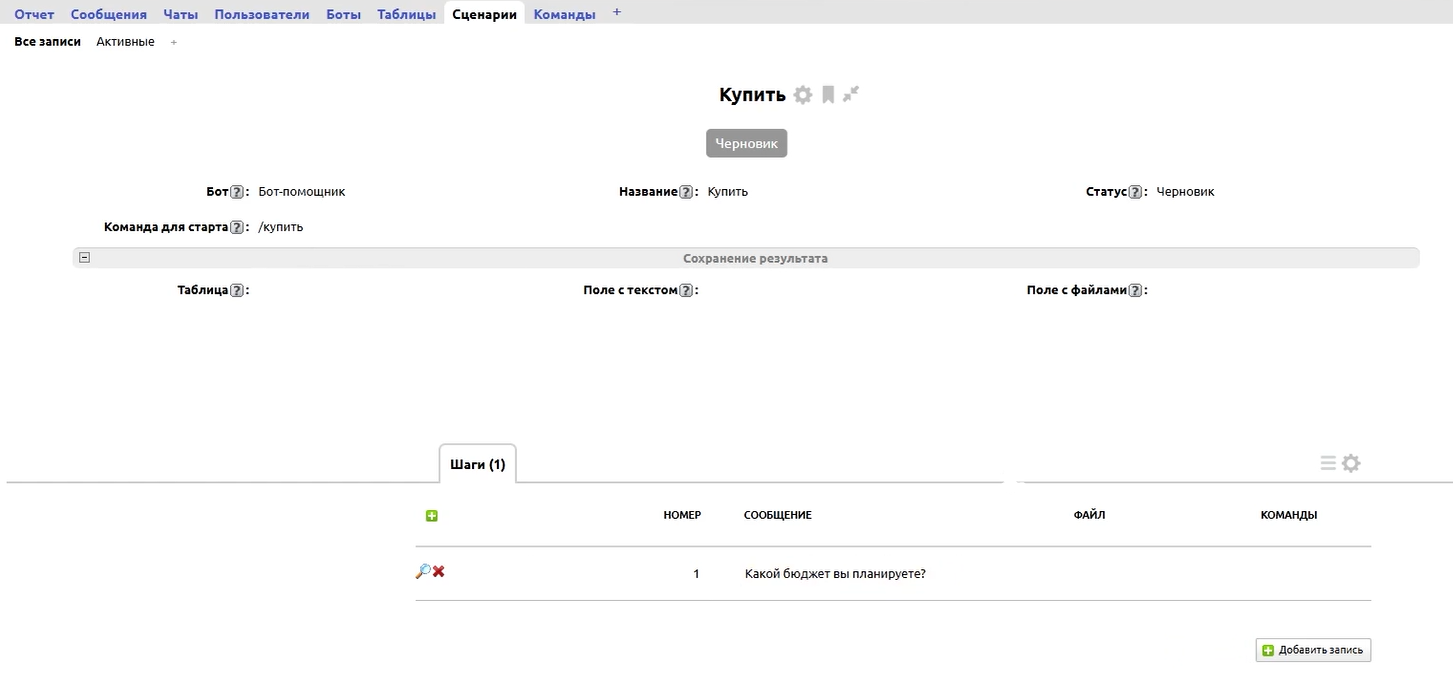This screenshot has height=696, width=1453.
Task: Click step number 1 cell
Action: 696,574
